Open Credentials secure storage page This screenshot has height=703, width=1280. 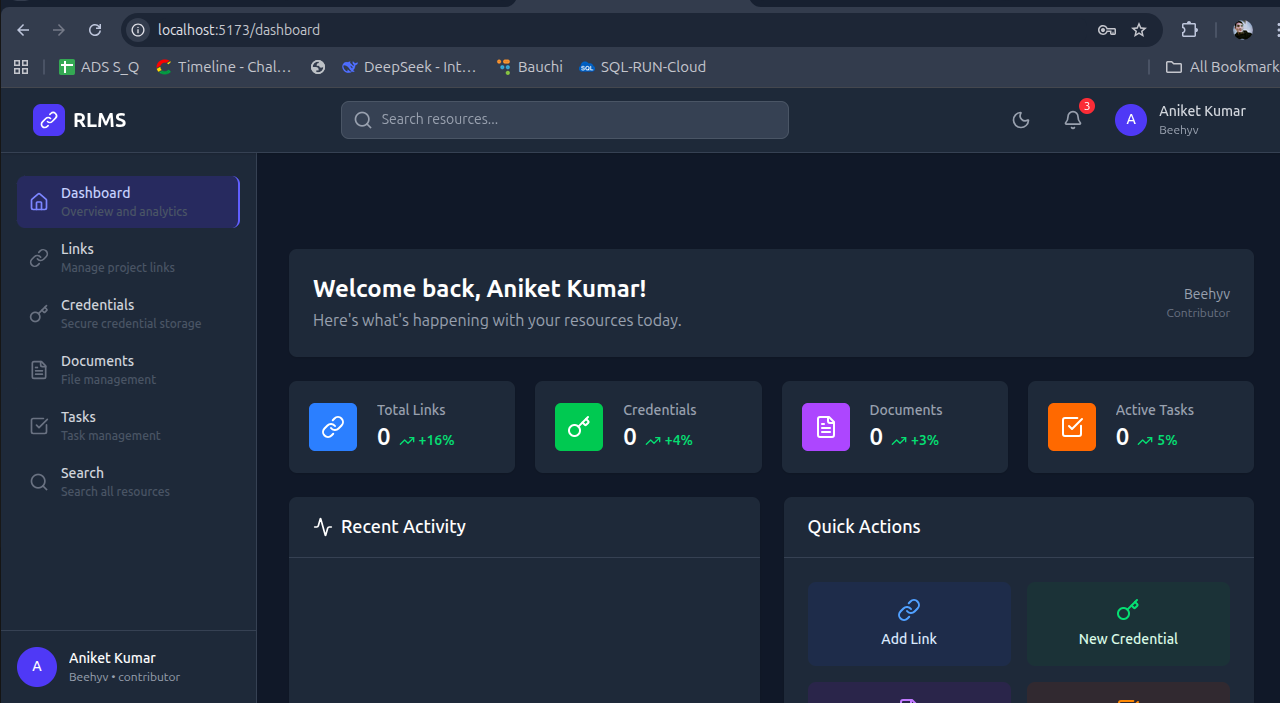coord(128,313)
